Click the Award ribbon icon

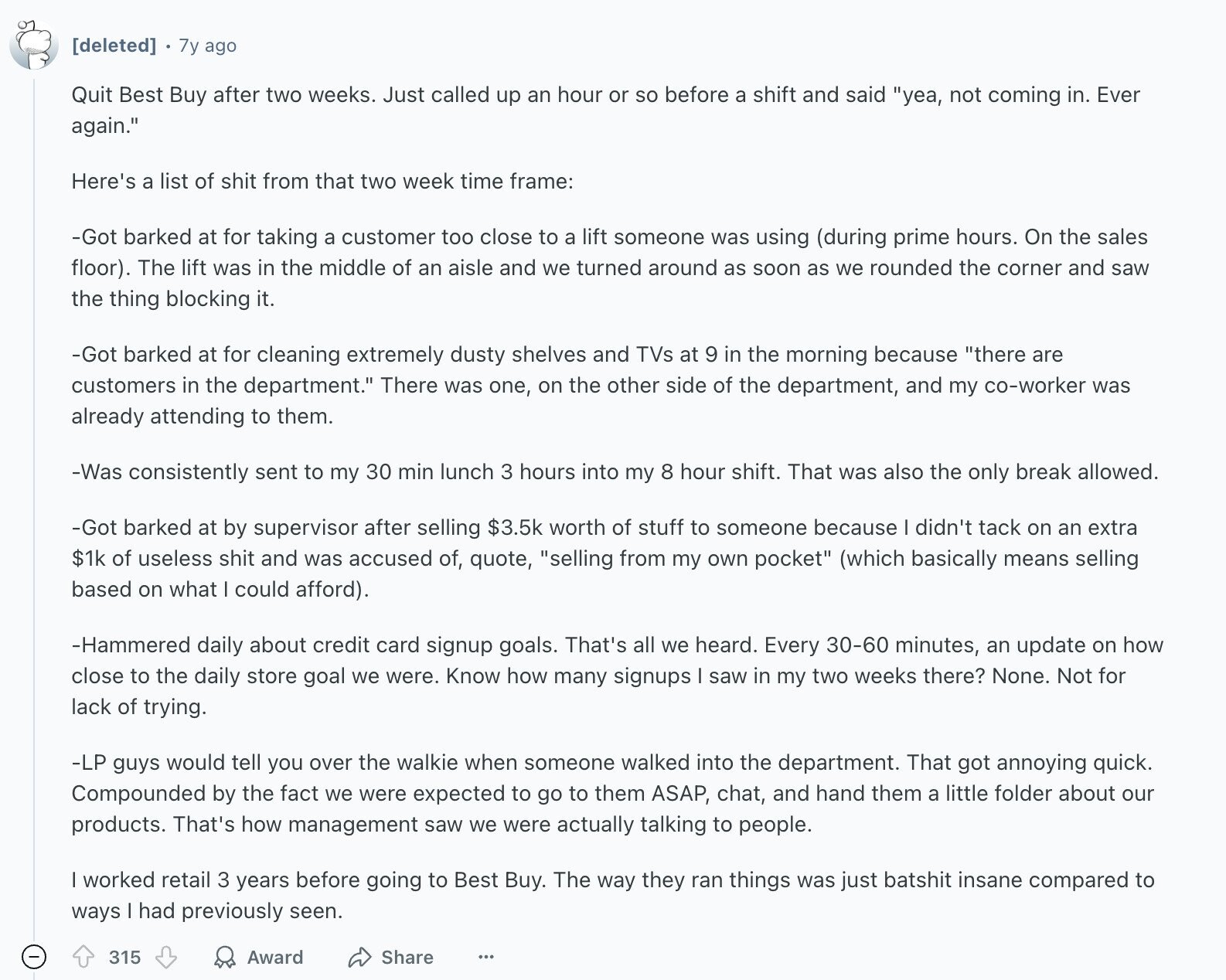pos(225,958)
